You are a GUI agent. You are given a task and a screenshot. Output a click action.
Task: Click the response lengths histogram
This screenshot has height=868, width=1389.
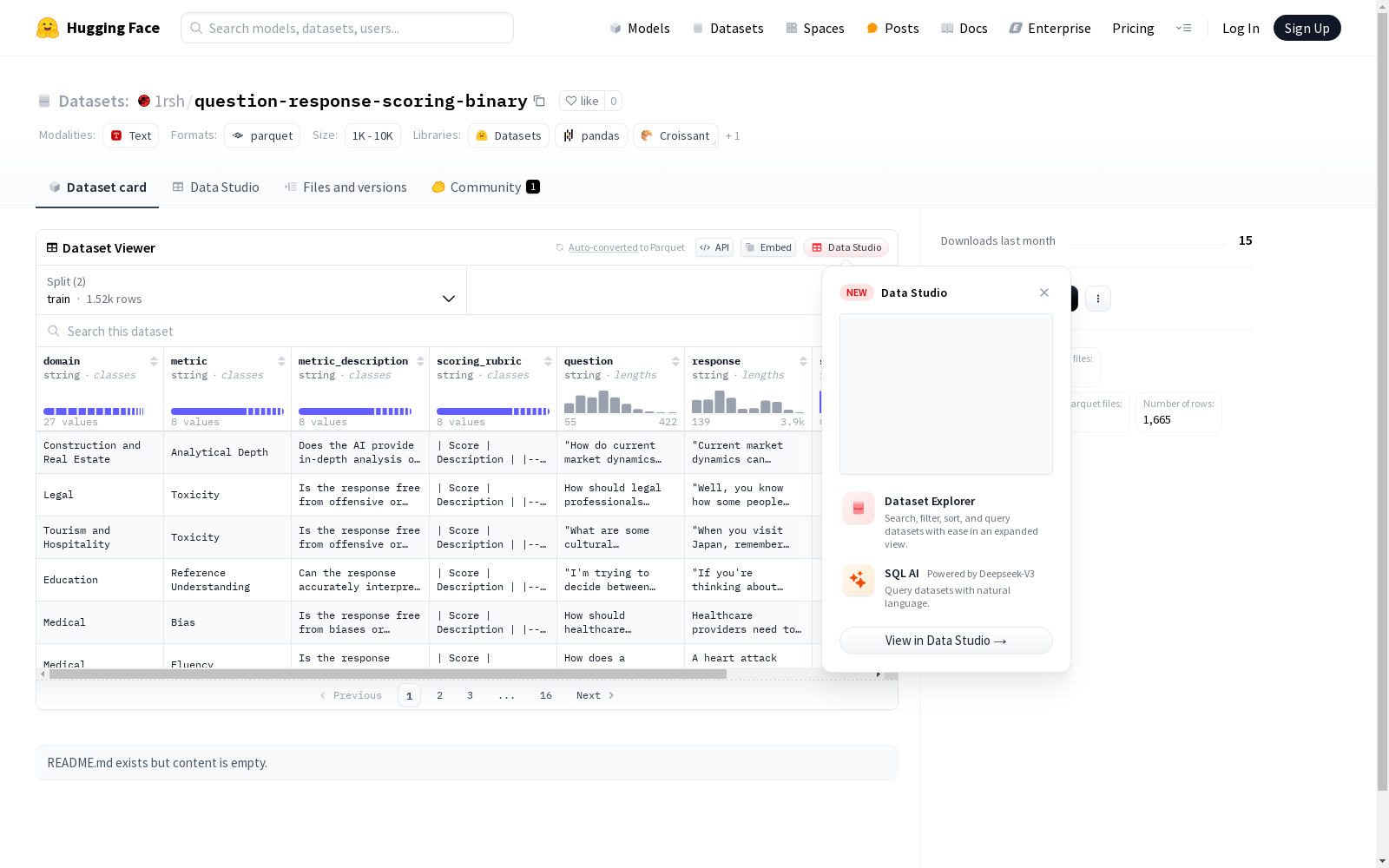pyautogui.click(x=748, y=402)
